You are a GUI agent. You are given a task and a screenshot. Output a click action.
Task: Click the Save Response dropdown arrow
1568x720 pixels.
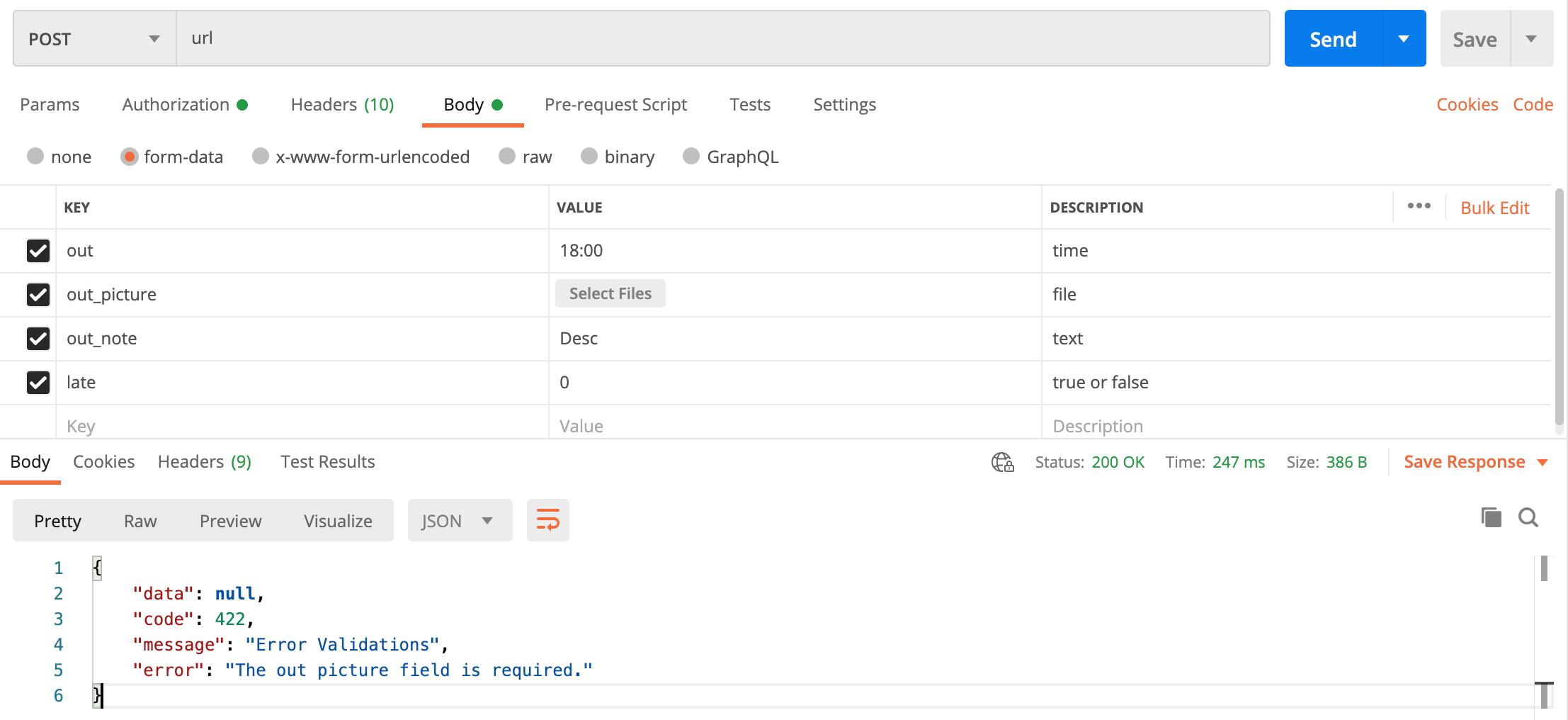[x=1543, y=462]
